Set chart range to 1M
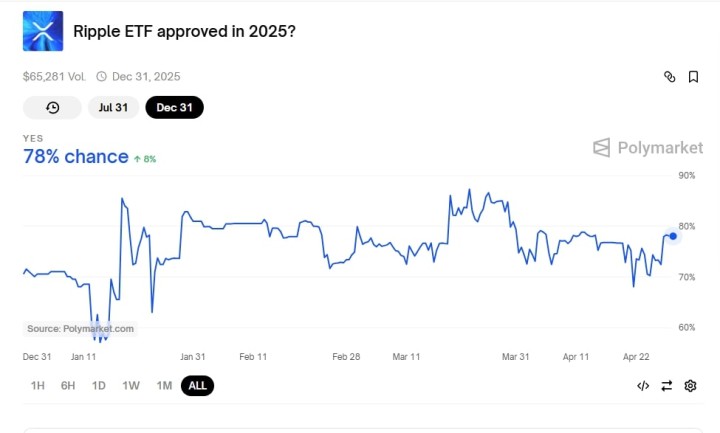720x433 pixels. [164, 386]
